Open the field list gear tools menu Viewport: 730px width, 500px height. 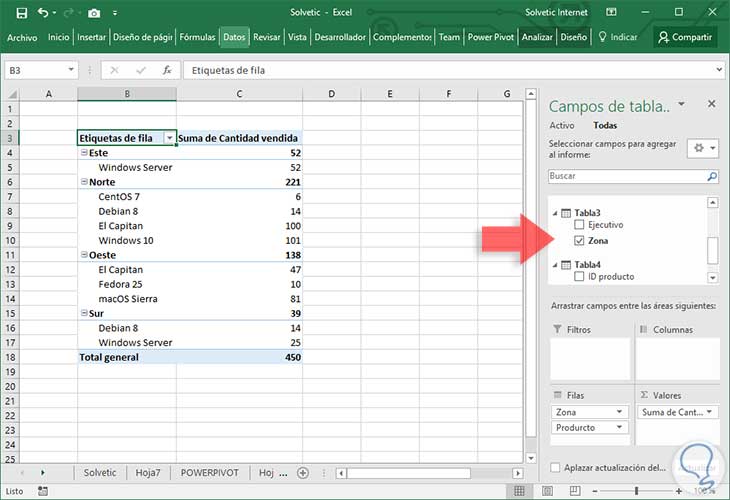pyautogui.click(x=699, y=147)
